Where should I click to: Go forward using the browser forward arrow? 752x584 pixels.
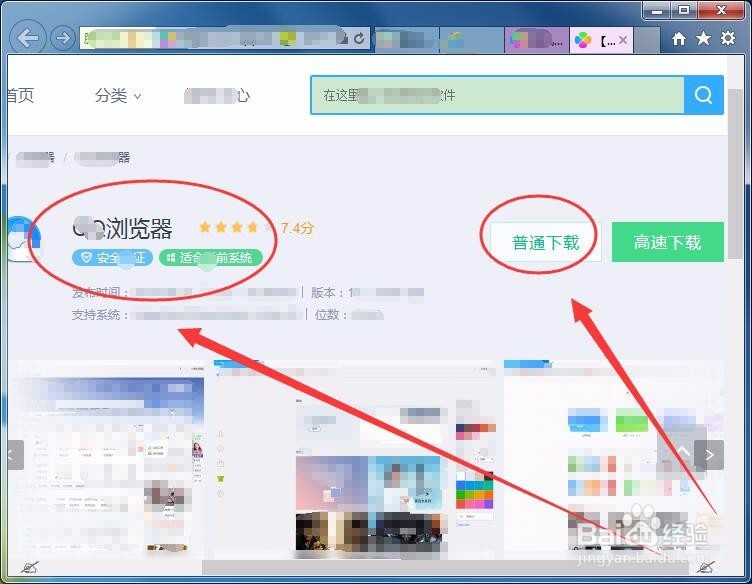pos(62,38)
